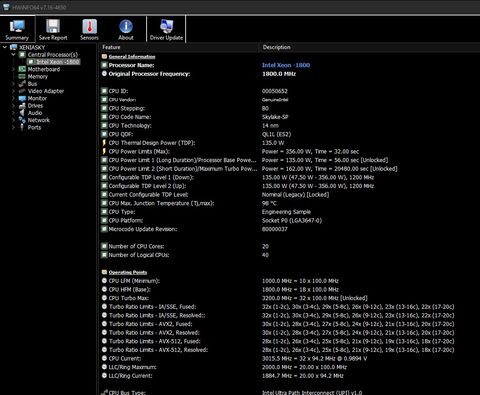Select the CPU Technology row

pos(289,126)
